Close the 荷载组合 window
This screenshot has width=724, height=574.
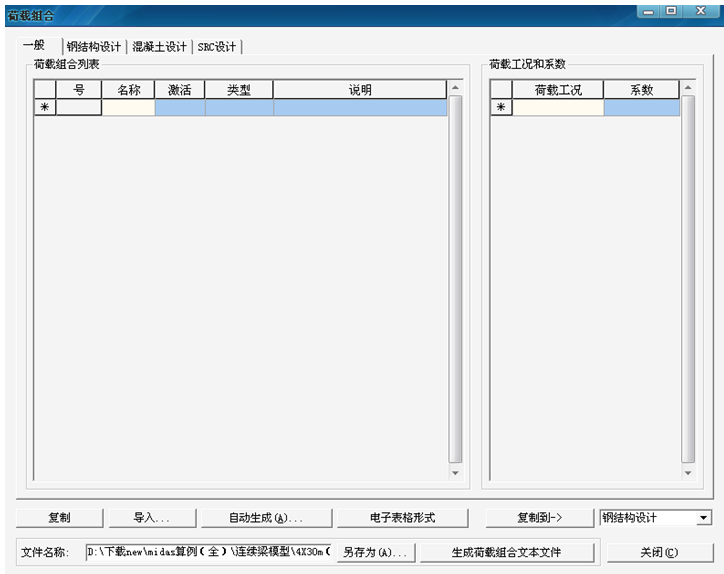click(700, 11)
